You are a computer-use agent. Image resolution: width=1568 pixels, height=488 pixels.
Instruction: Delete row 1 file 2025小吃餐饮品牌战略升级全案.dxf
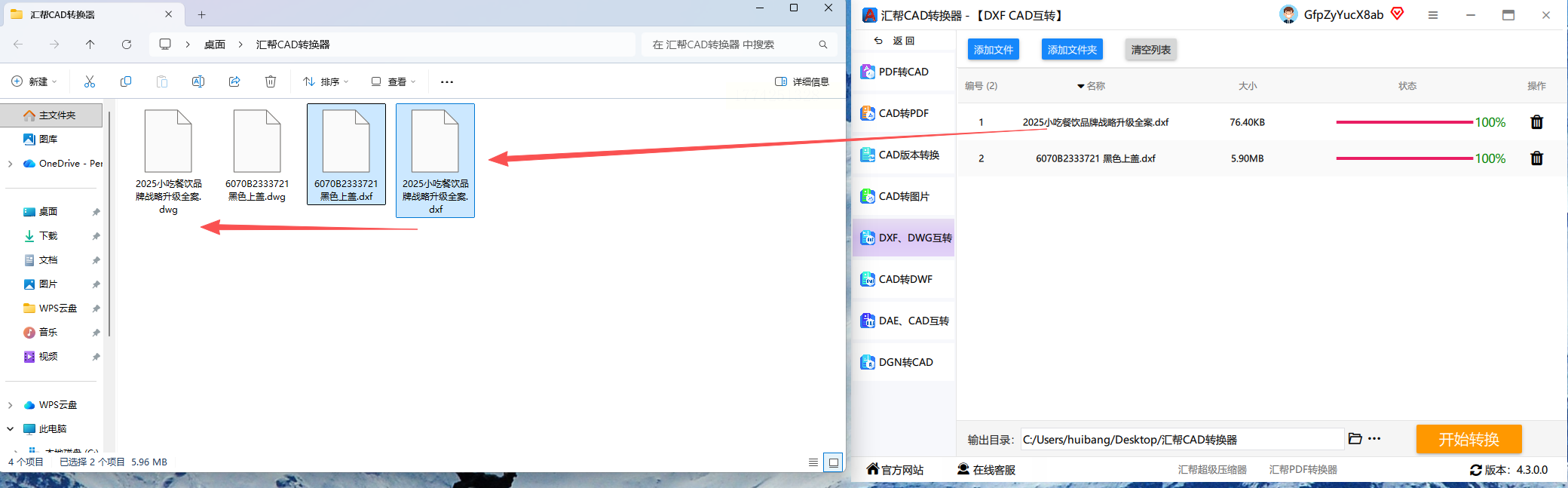tap(1537, 122)
